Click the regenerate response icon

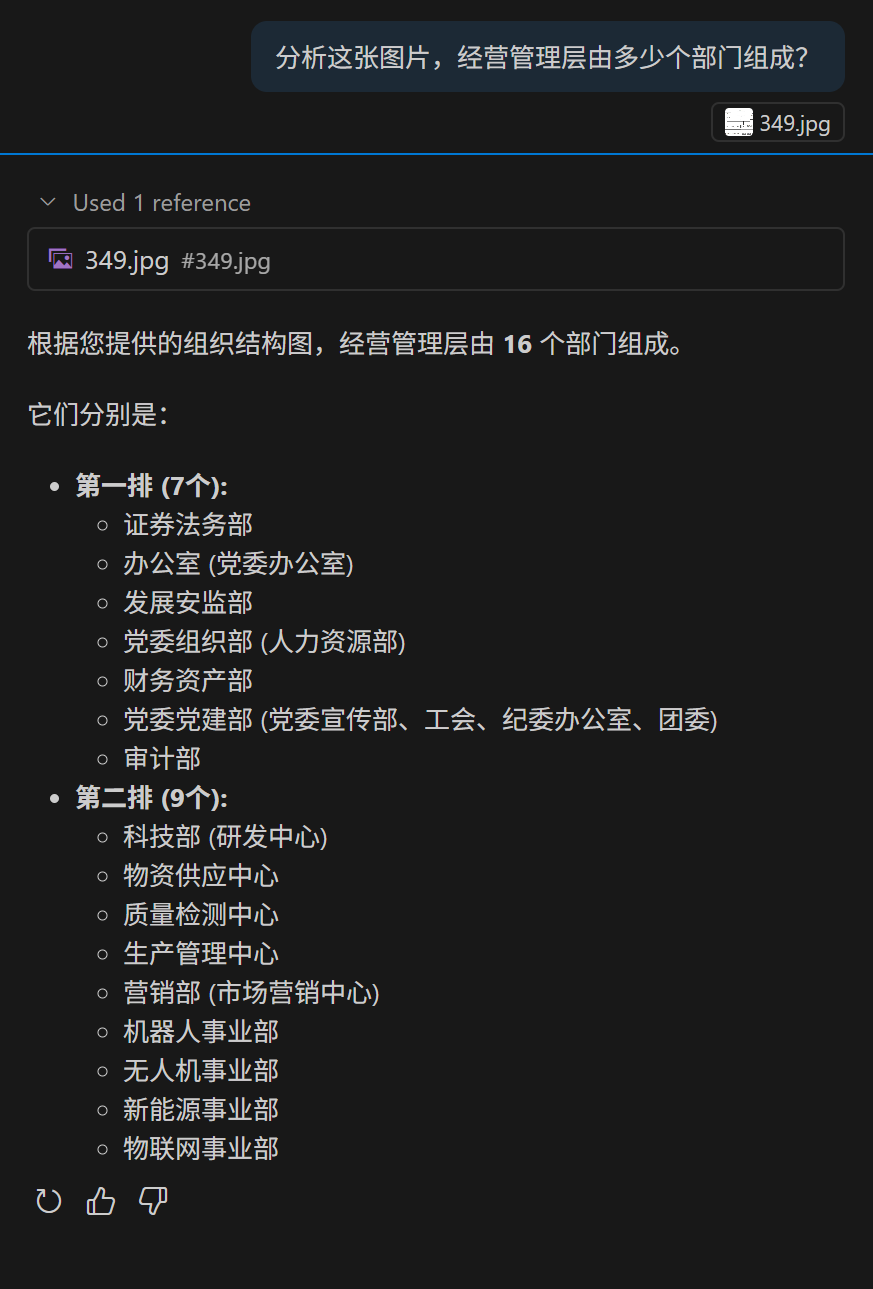tap(49, 1201)
